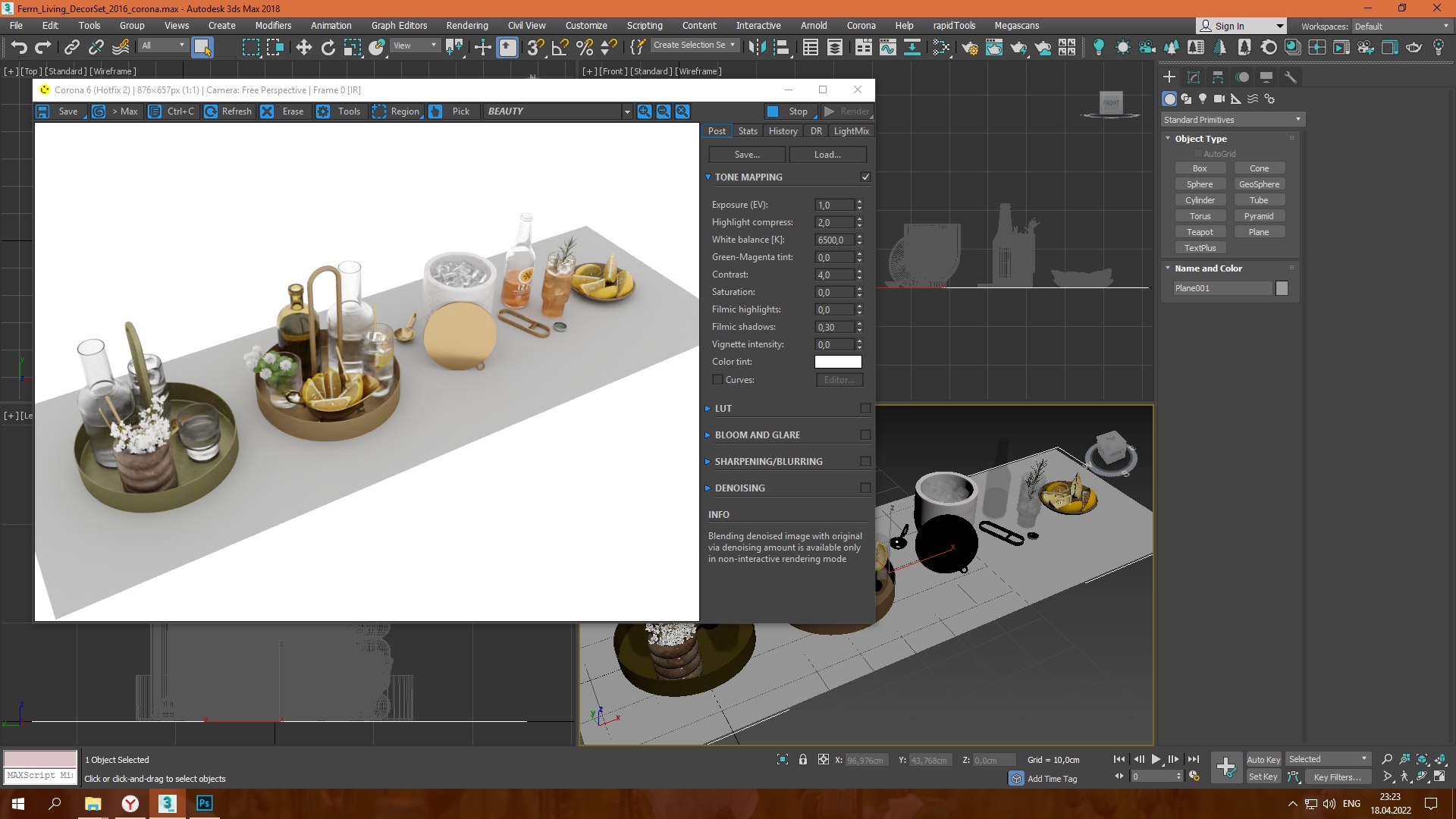
Task: Open the Hierarchy panel tab icon
Action: click(x=1218, y=77)
